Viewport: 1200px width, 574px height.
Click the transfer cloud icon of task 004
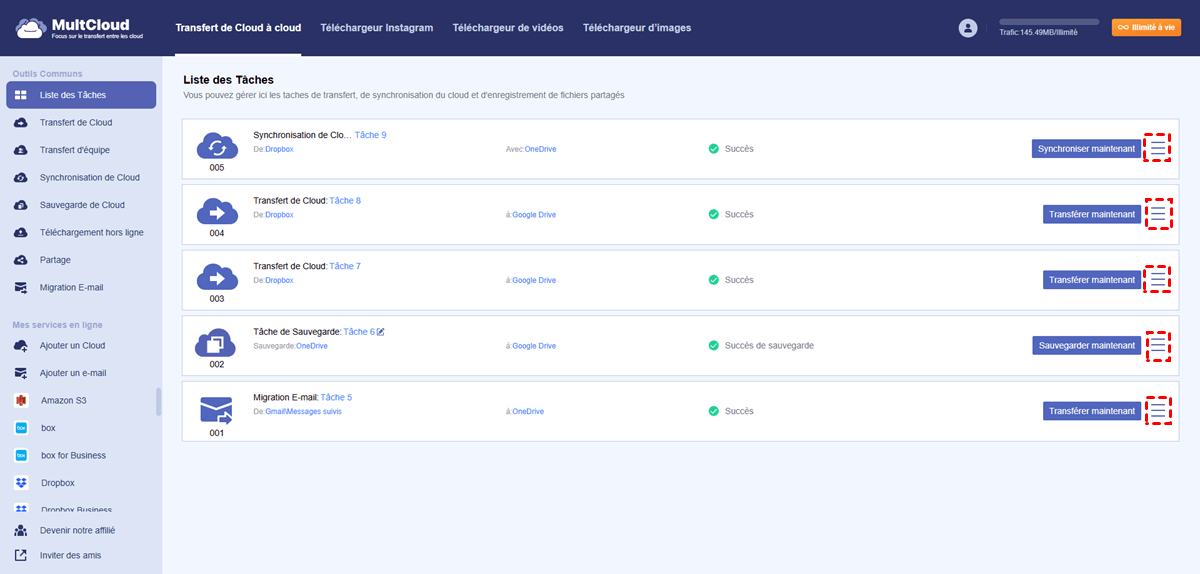(x=217, y=212)
